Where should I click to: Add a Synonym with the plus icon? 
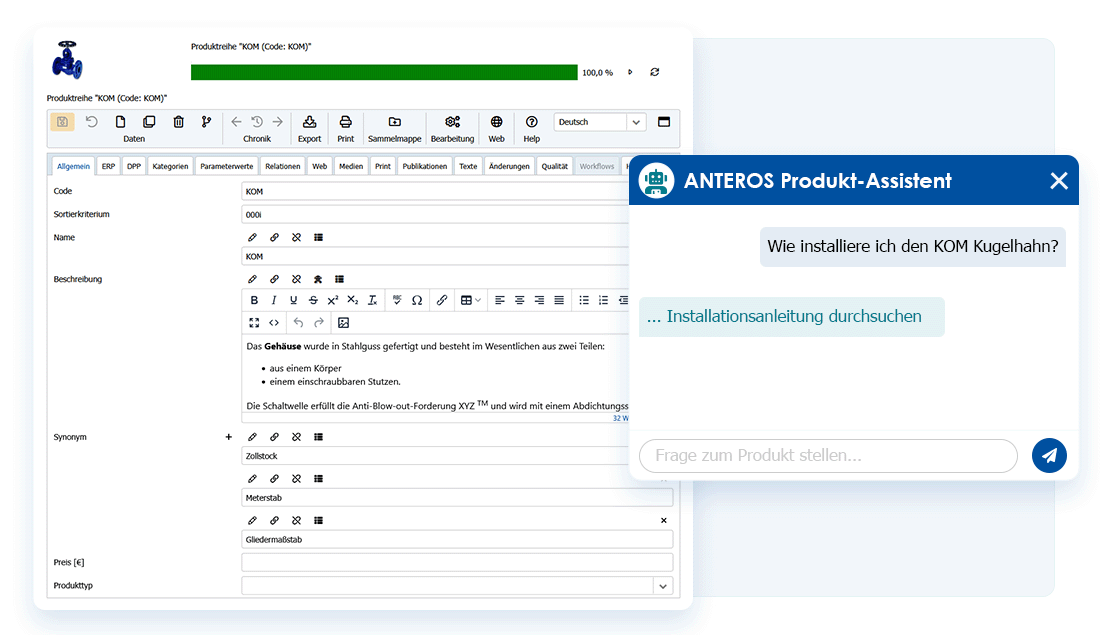(x=228, y=437)
